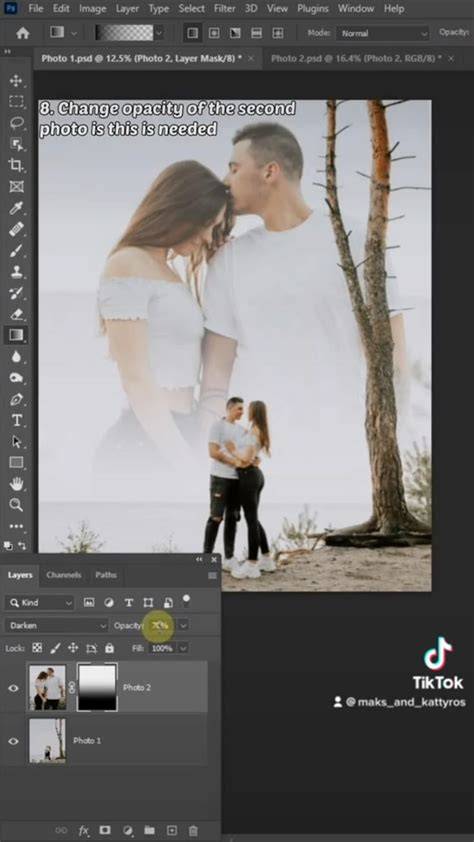Select the Crop tool
The image size is (474, 842).
coord(16,165)
